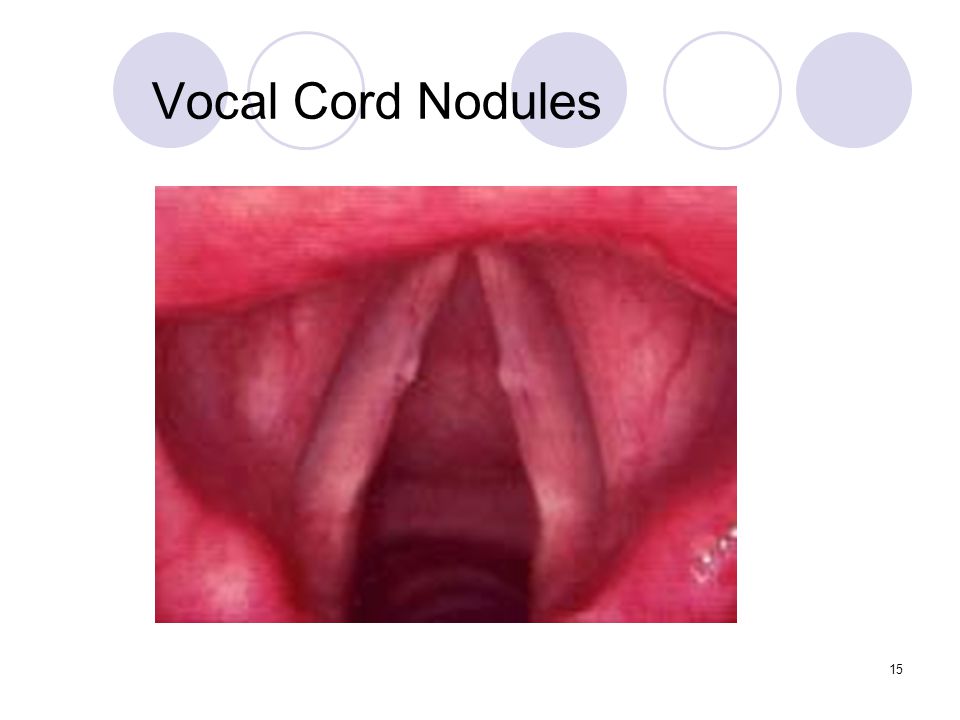Screen dimensions: 960x720
Task: Click the nodule on the right vocal cord
Action: [x=507, y=375]
